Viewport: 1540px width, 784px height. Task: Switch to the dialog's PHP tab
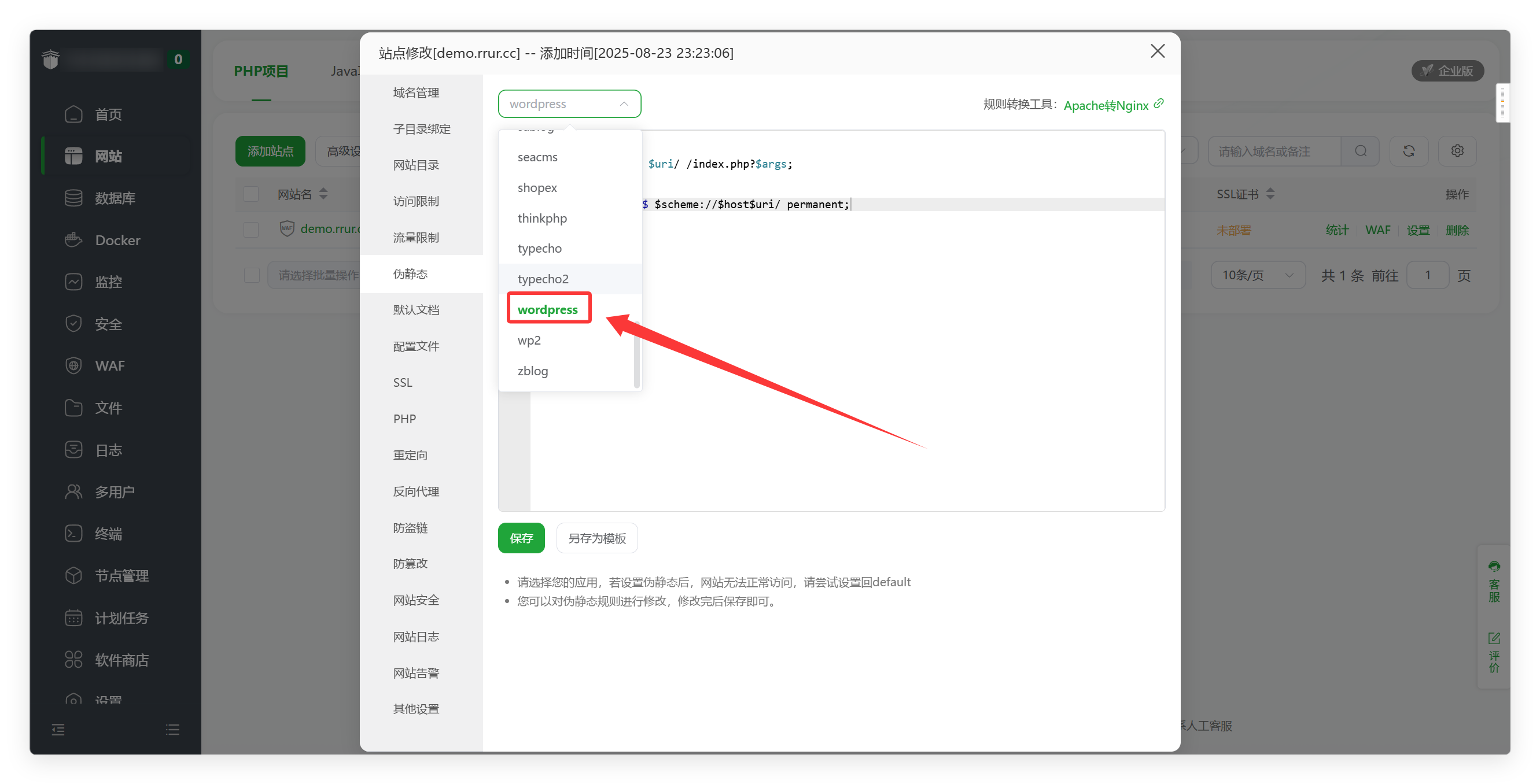[422, 419]
